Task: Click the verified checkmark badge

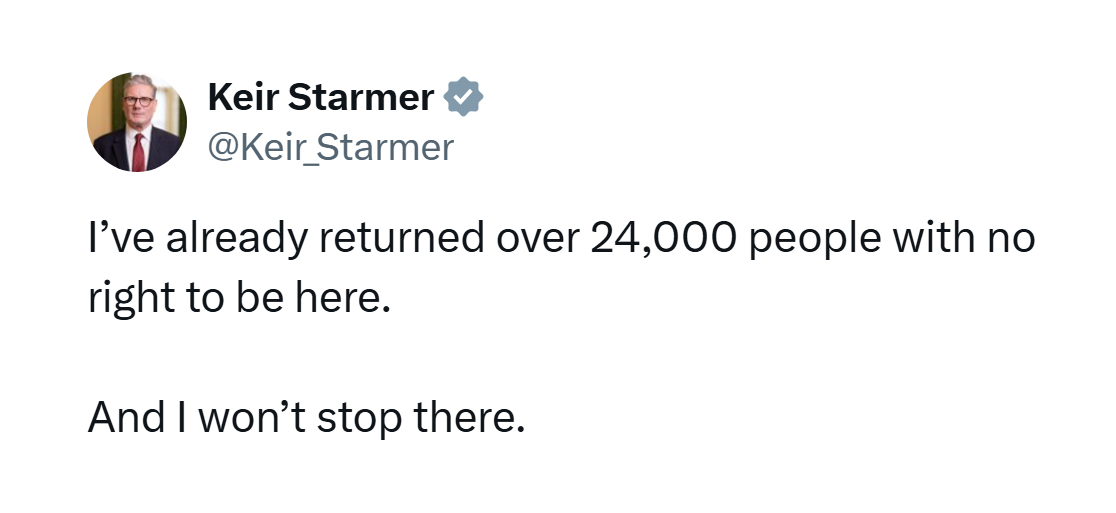Action: [x=464, y=97]
